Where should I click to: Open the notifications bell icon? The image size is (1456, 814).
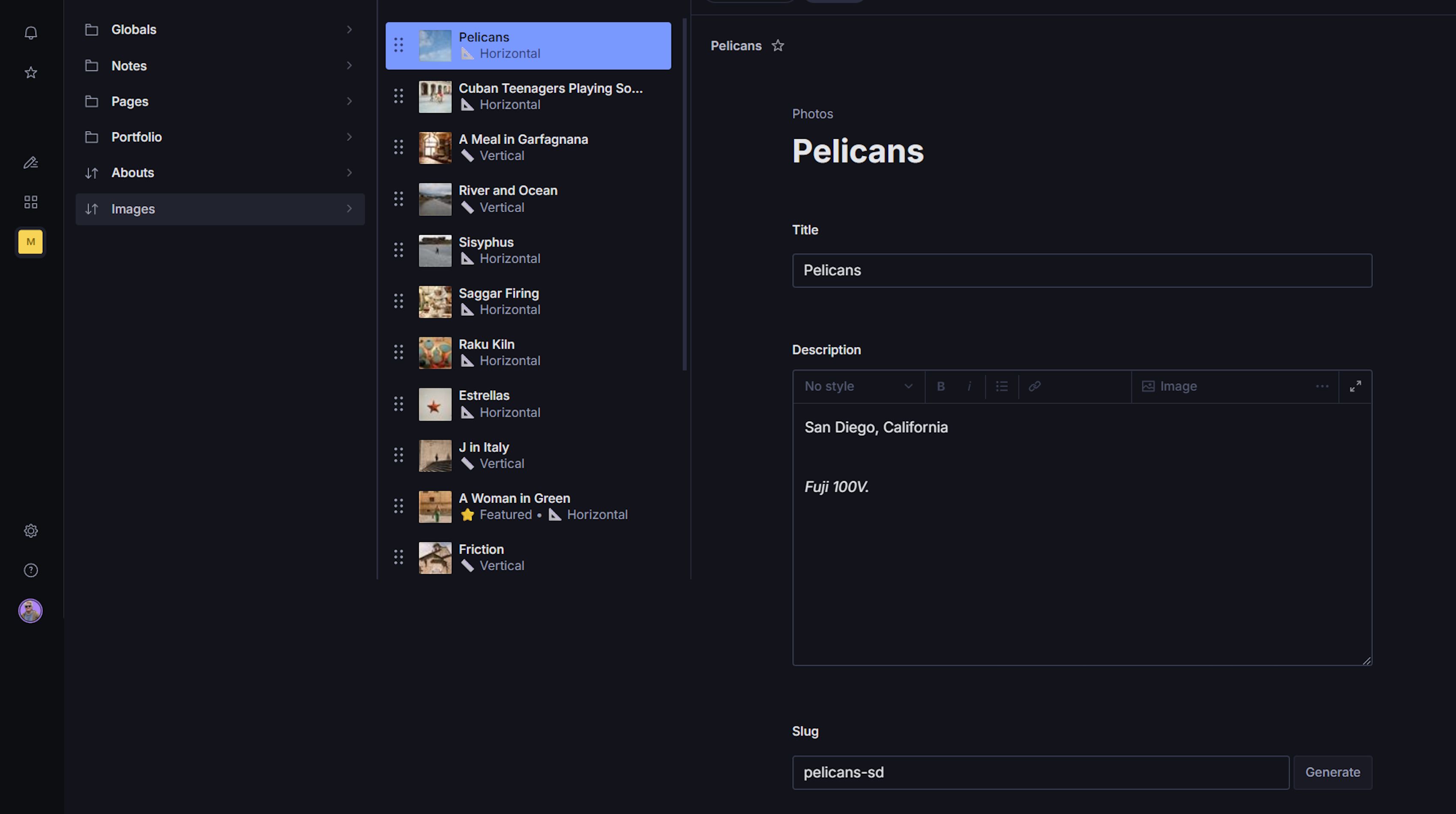[30, 33]
